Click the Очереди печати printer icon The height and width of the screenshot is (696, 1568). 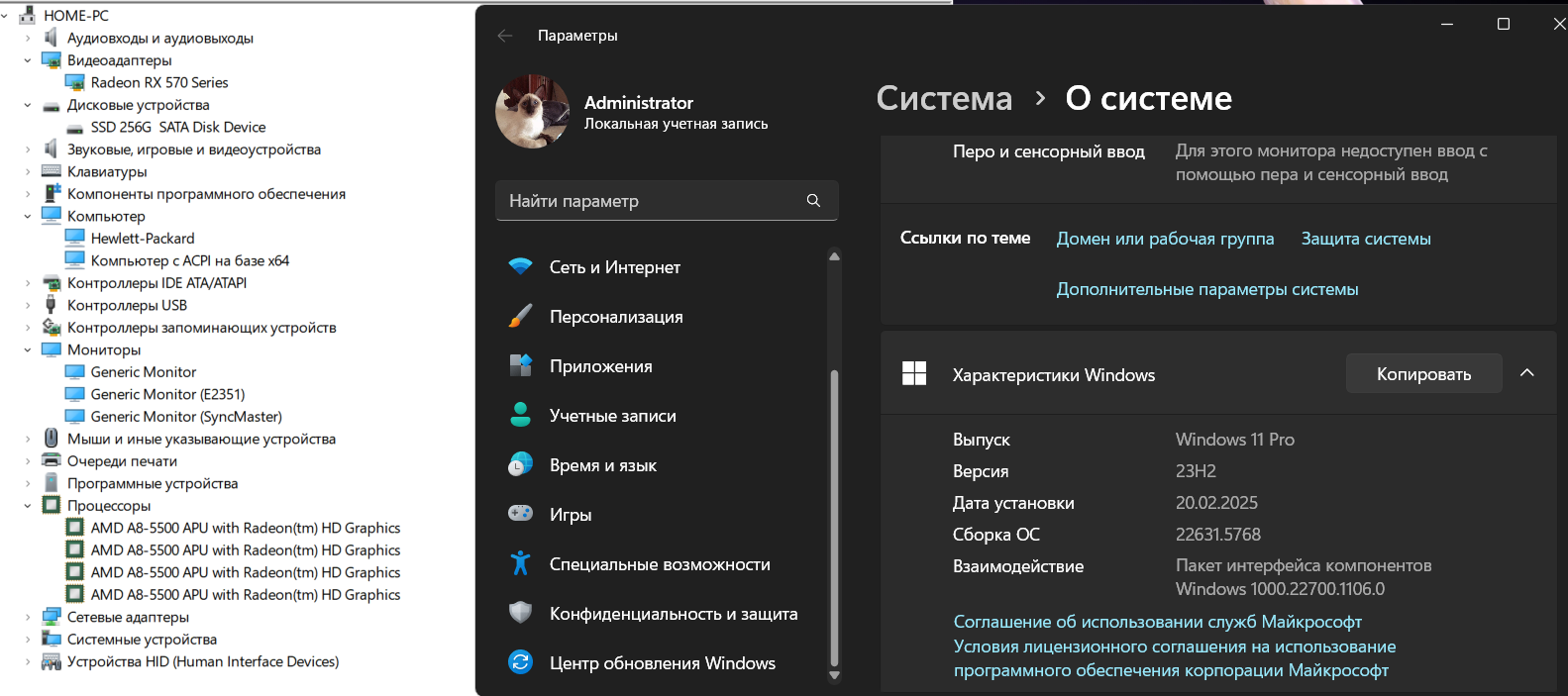pyautogui.click(x=52, y=460)
